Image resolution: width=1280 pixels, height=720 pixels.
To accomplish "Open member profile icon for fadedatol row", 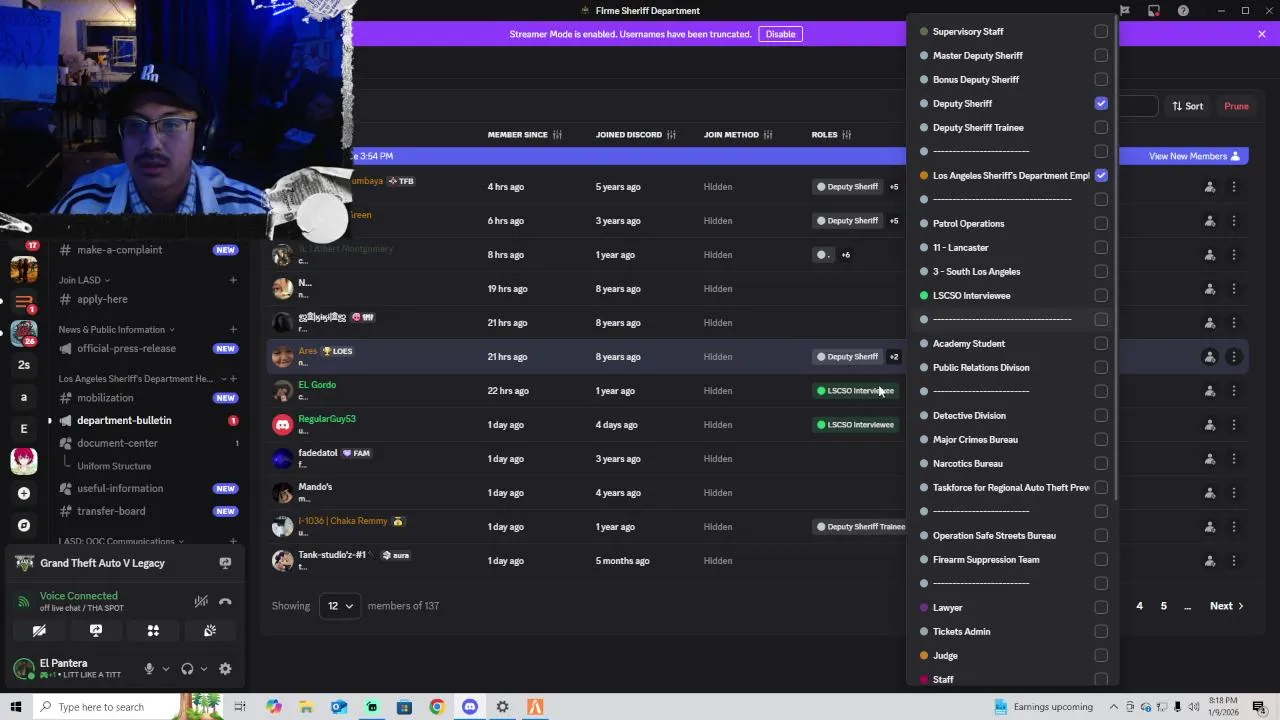I will pos(1210,459).
